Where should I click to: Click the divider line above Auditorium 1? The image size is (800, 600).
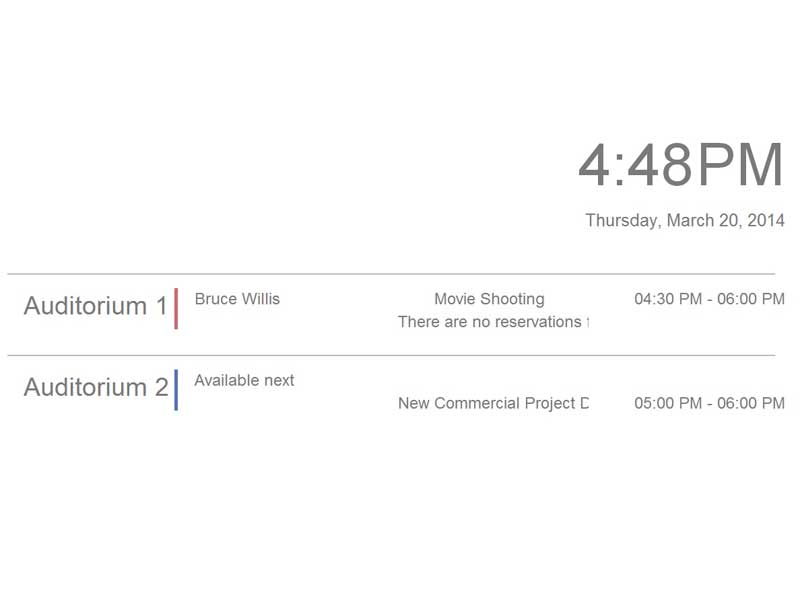(391, 274)
